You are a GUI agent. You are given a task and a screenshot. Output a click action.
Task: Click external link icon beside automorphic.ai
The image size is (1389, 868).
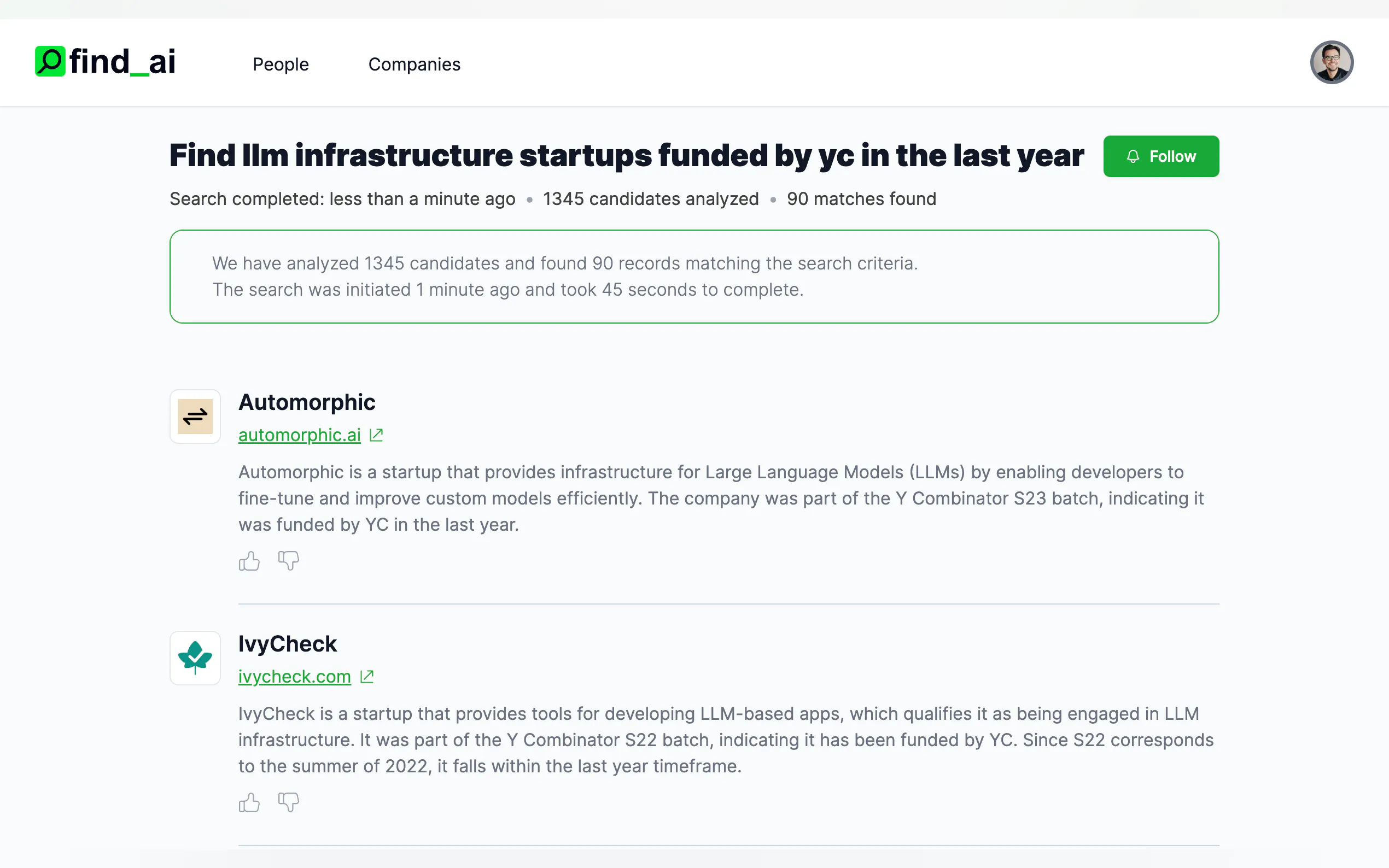coord(376,435)
